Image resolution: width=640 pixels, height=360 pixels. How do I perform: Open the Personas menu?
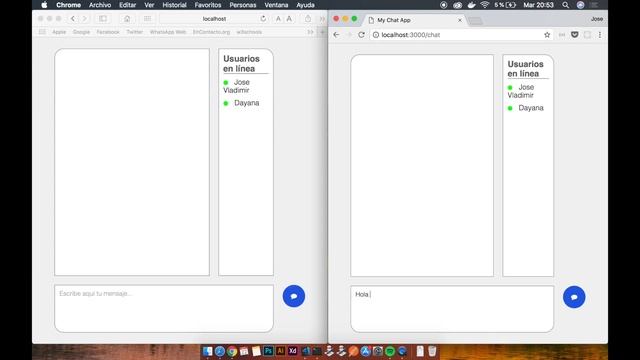[243, 5]
